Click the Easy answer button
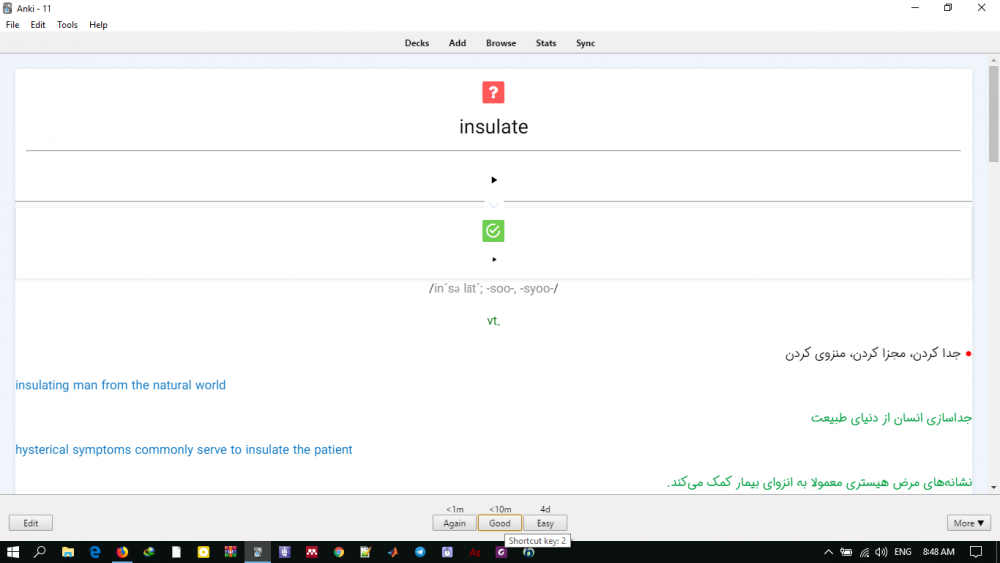This screenshot has width=1000, height=563. point(545,523)
